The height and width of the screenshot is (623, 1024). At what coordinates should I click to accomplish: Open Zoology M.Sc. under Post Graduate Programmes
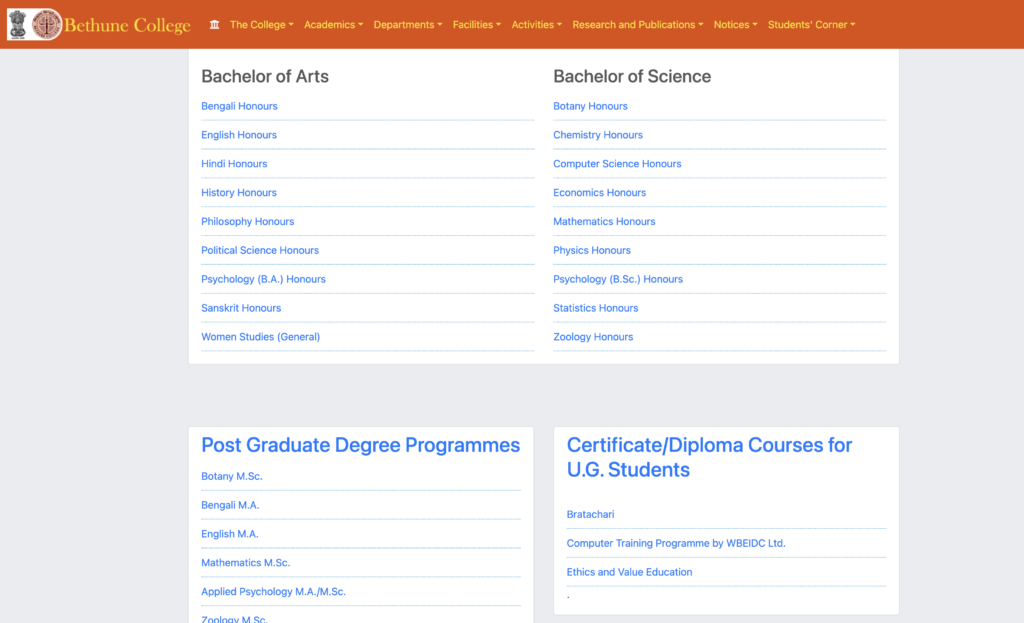click(234, 618)
